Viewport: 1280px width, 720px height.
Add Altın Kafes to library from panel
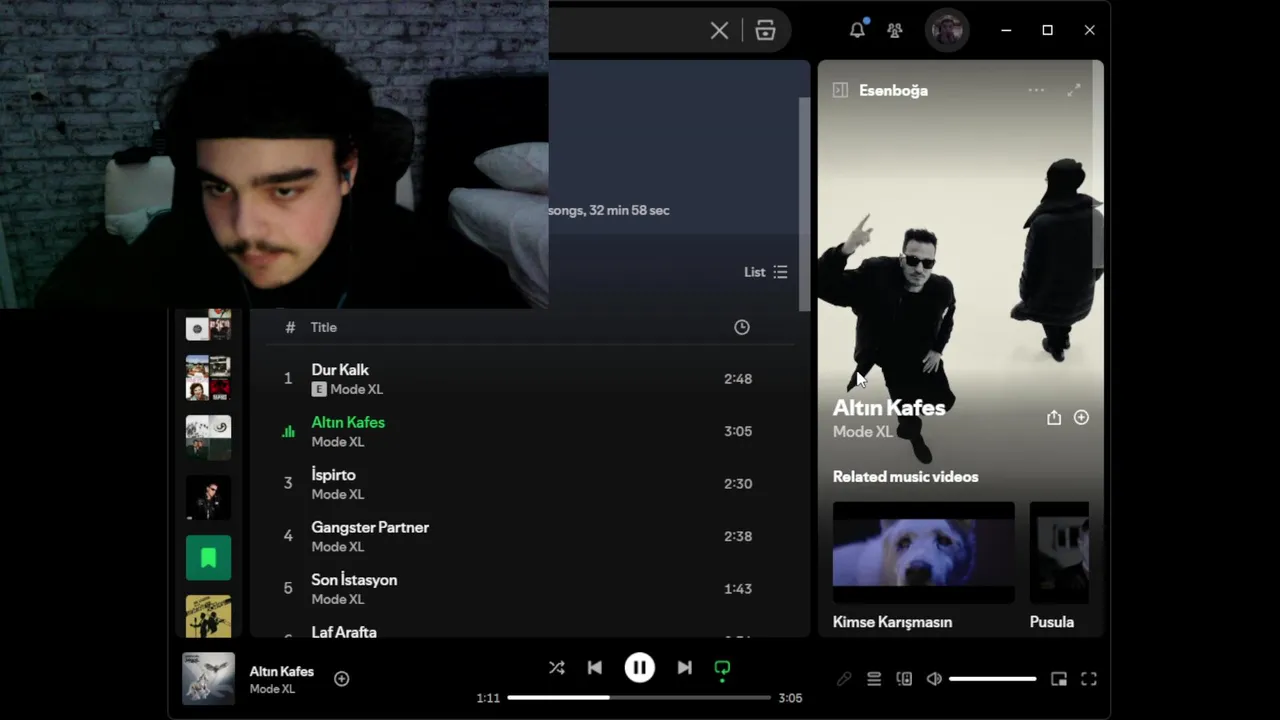[x=1081, y=418]
